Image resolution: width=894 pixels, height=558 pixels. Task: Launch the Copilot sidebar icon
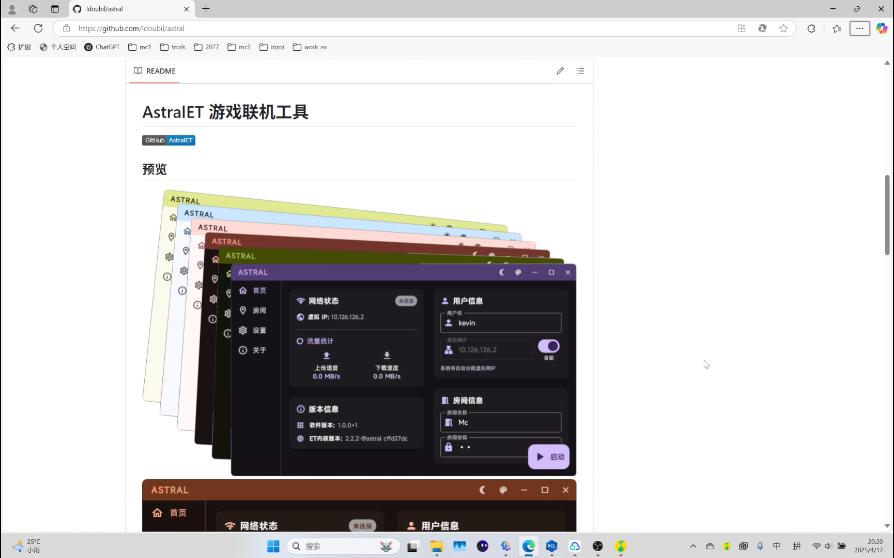[881, 28]
